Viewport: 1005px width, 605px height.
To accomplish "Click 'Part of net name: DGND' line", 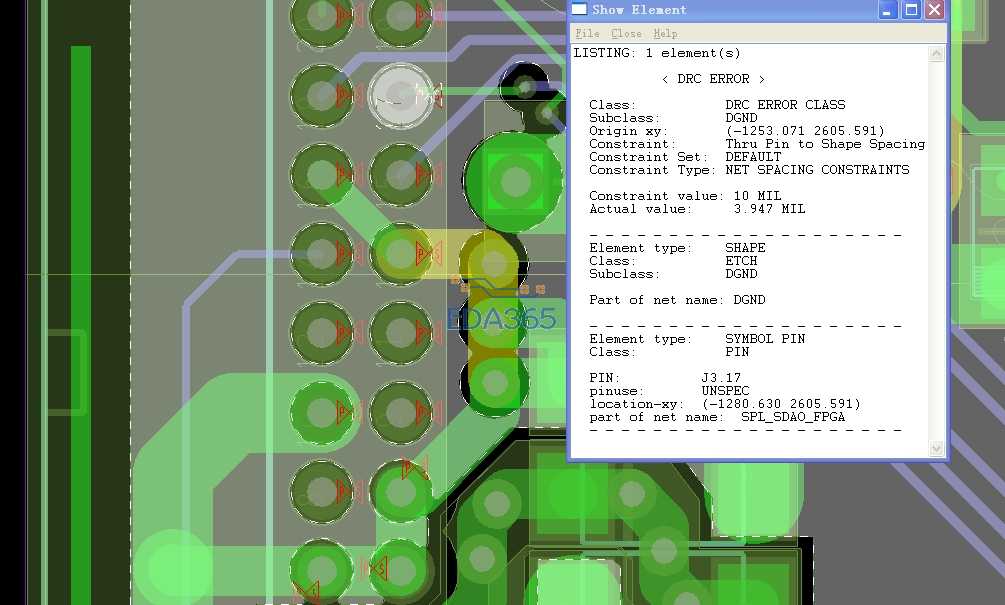I will pyautogui.click(x=677, y=299).
